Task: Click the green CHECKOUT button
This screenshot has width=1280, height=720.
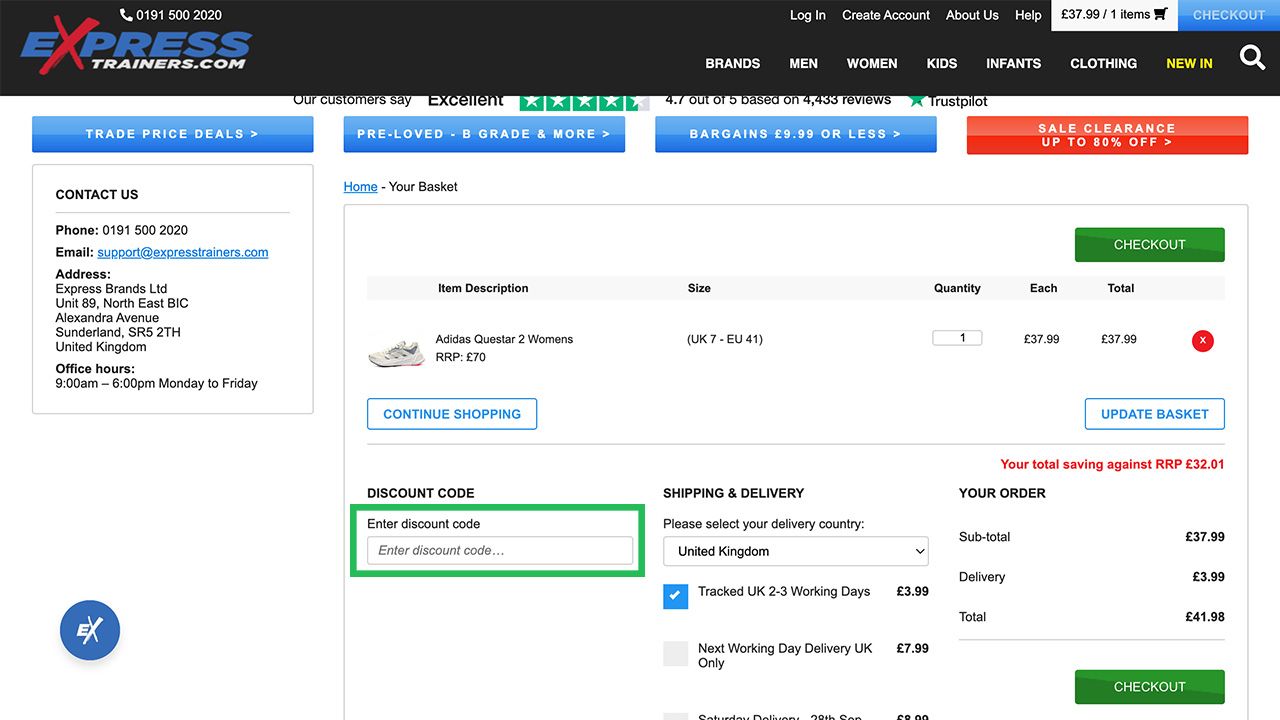Action: click(1149, 244)
